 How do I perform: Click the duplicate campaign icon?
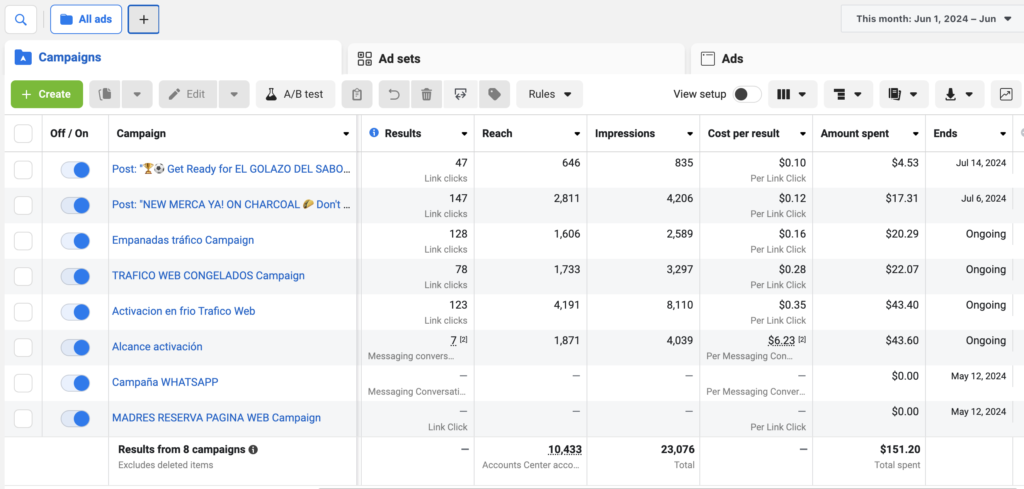[x=106, y=94]
